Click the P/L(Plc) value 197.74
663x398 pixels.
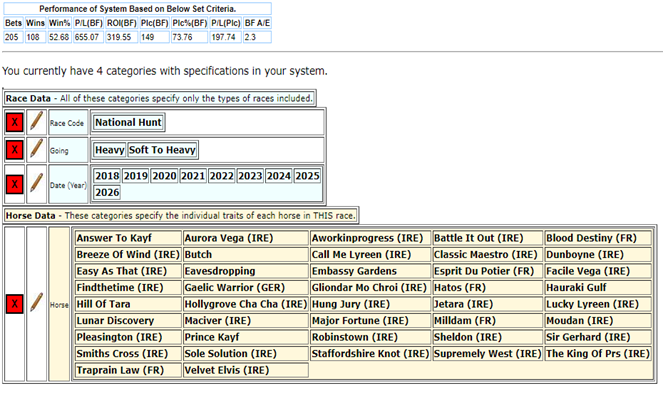226,37
